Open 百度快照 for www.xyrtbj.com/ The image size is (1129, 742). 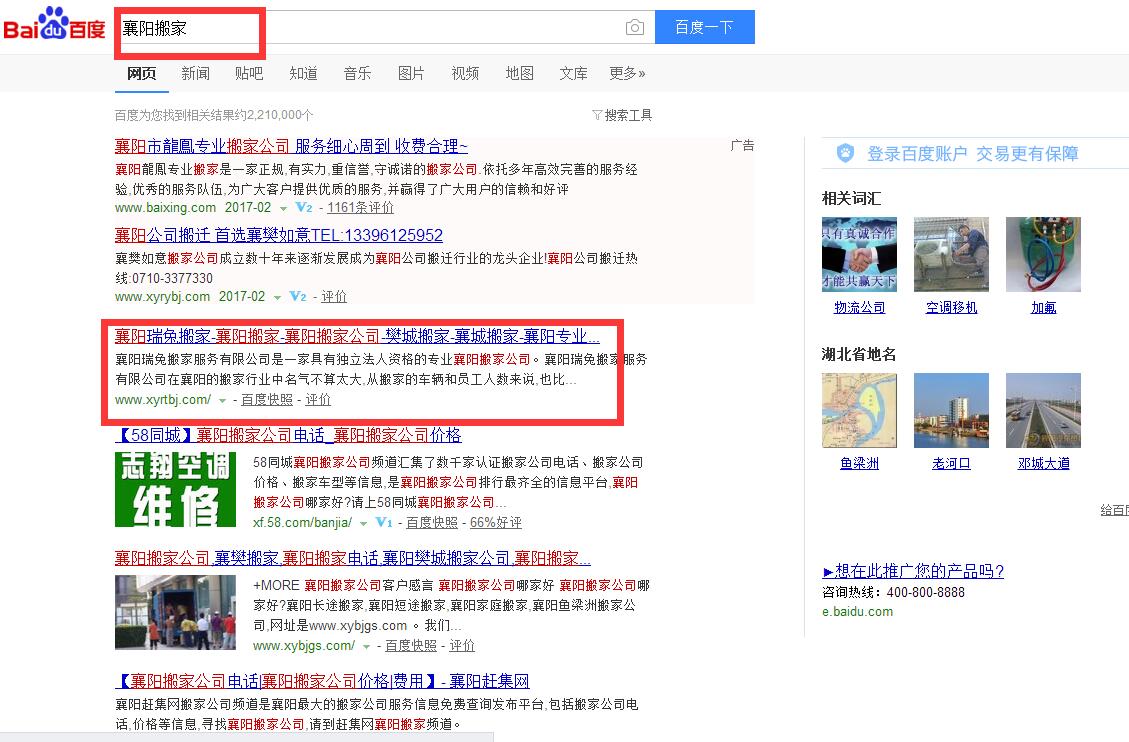pyautogui.click(x=266, y=400)
